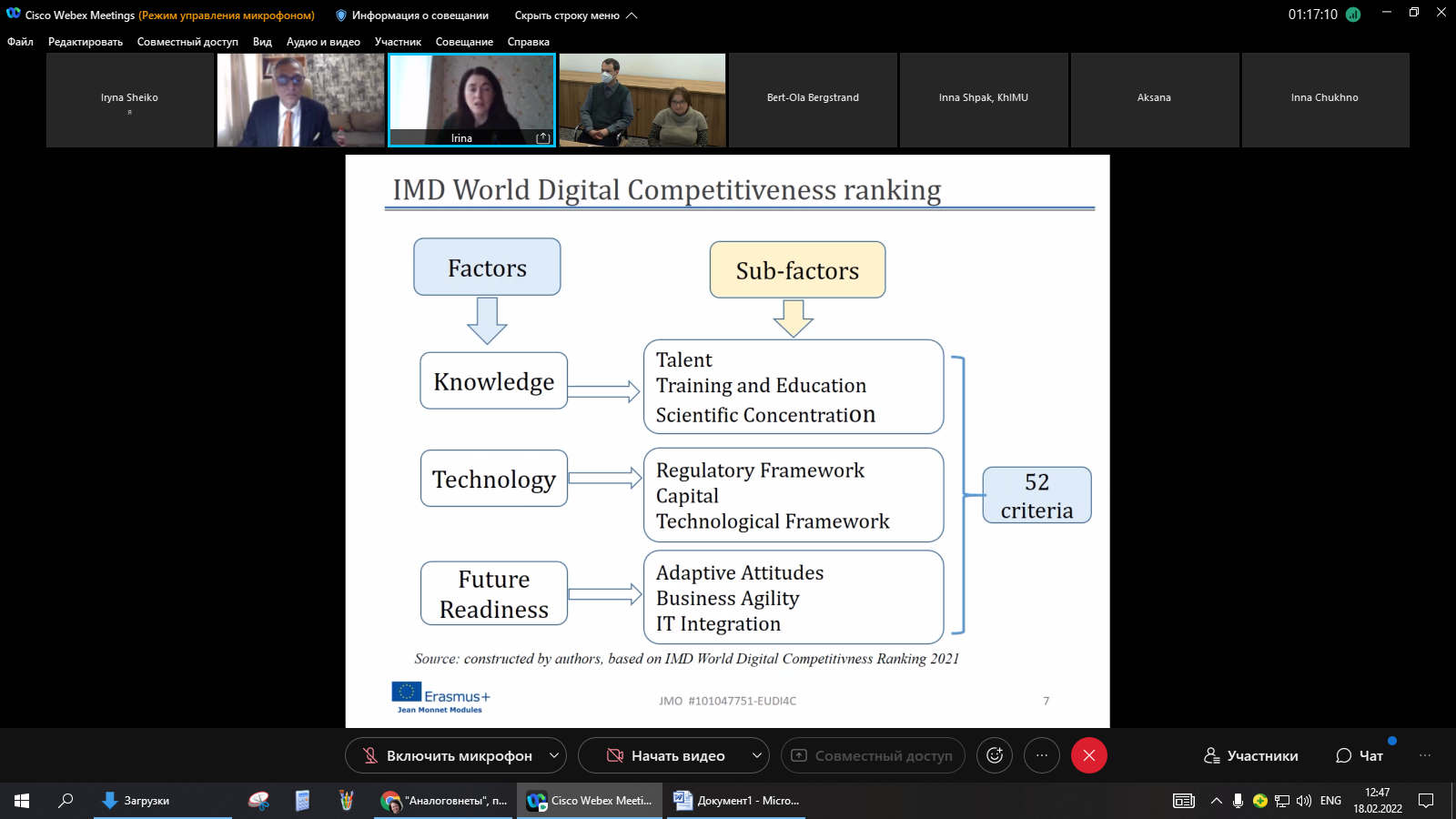
Task: Click the green-yellow tray app icon
Action: coord(1260,801)
